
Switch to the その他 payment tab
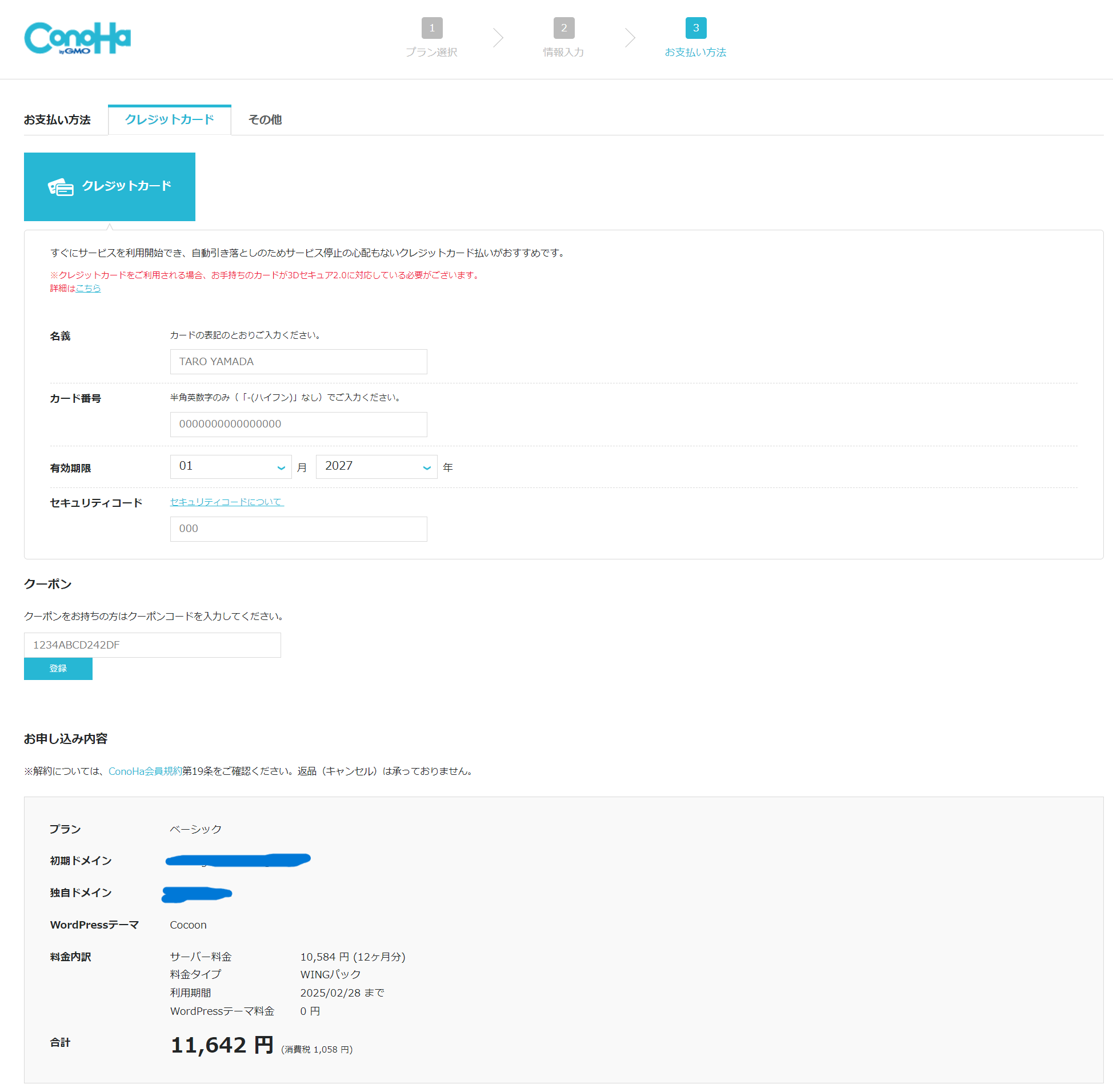click(x=262, y=119)
